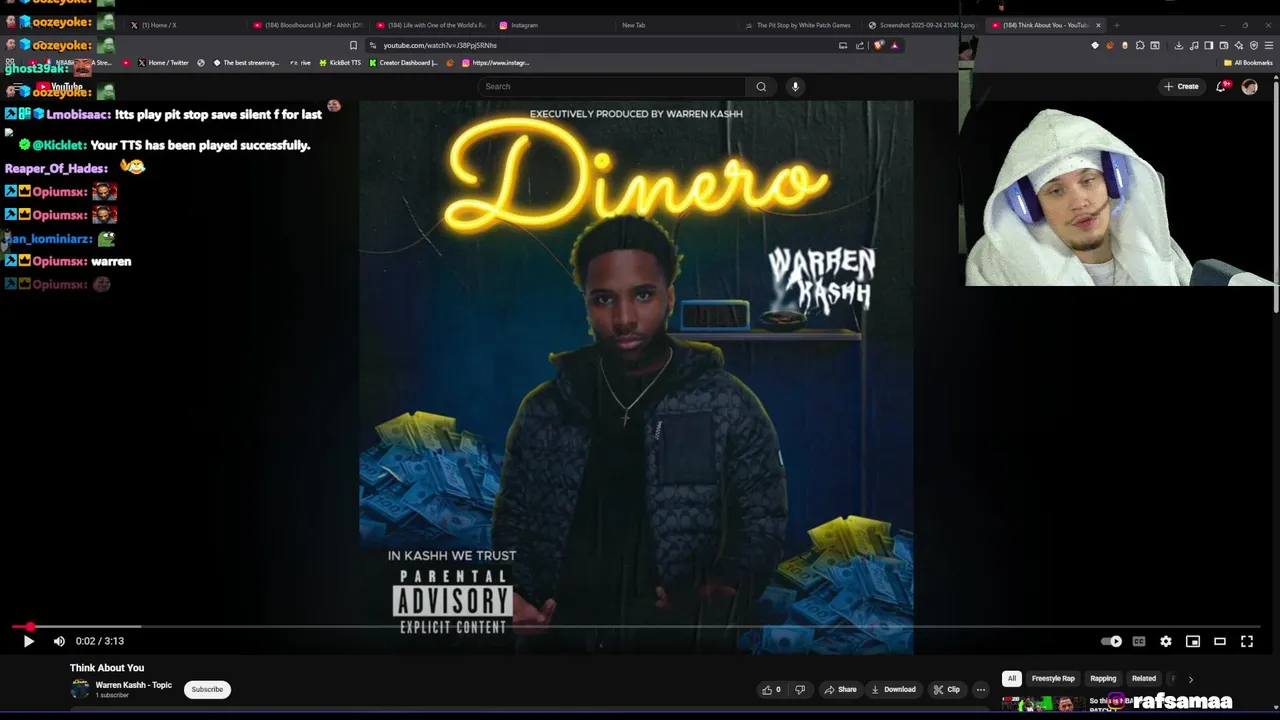Open Brave Wallet icon

tap(1224, 45)
